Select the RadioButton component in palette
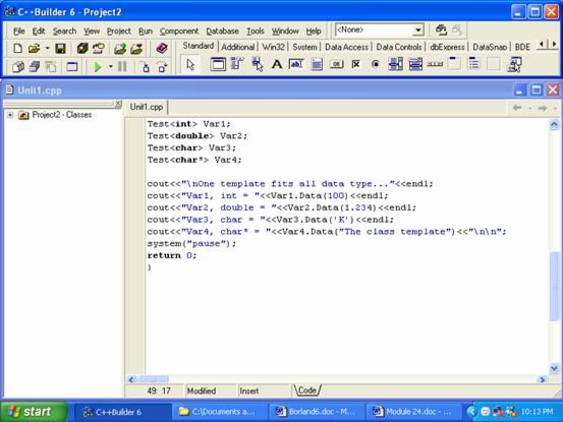Image resolution: width=563 pixels, height=422 pixels. 375,65
